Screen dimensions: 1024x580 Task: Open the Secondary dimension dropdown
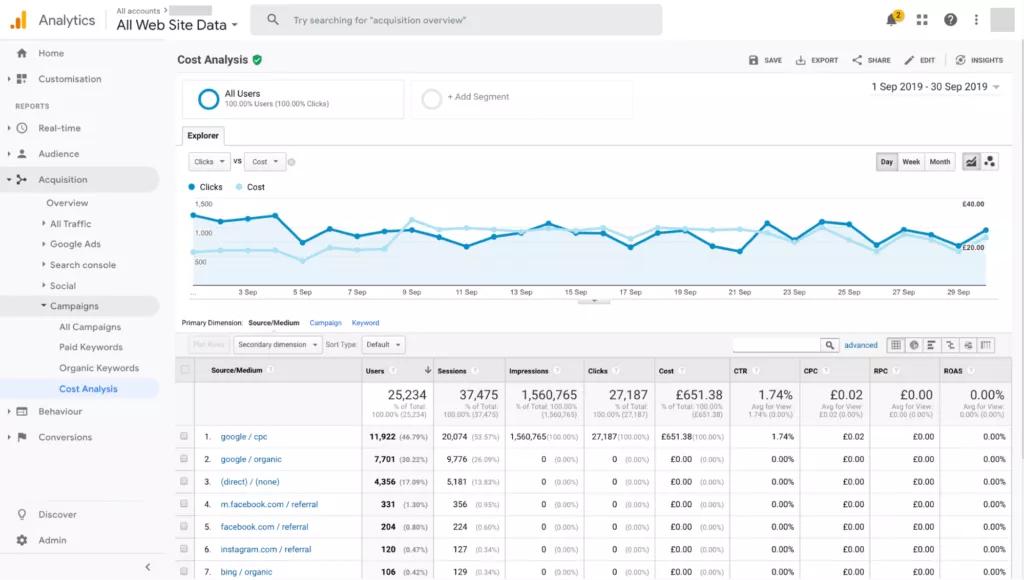(275, 345)
